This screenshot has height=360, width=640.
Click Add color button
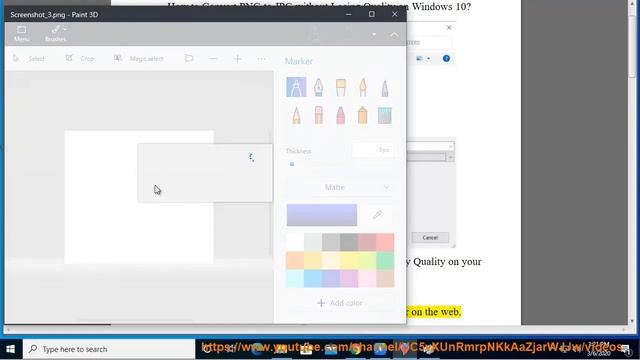tap(340, 303)
